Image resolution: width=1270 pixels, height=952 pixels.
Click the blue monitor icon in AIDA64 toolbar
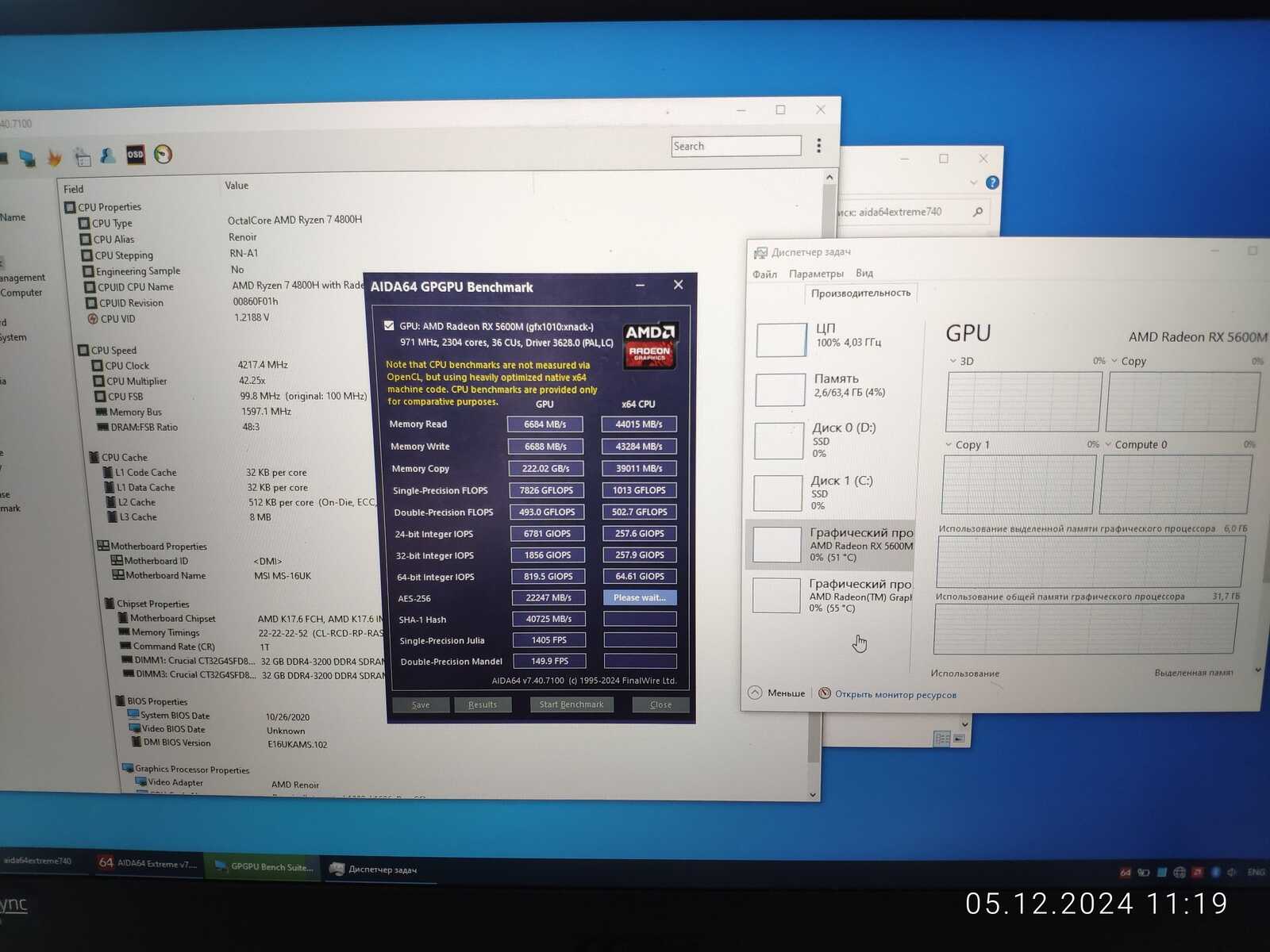pos(28,158)
